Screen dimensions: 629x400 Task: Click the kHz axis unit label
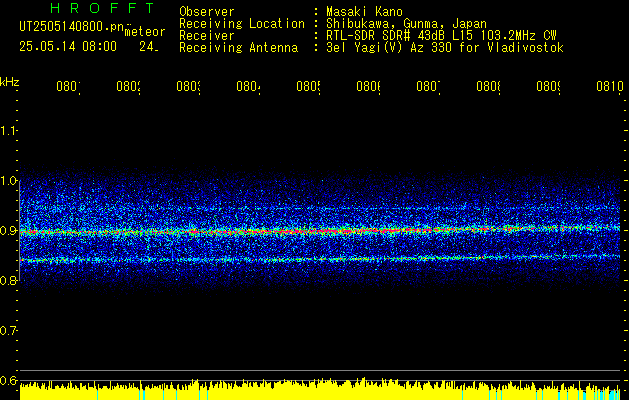[10, 82]
